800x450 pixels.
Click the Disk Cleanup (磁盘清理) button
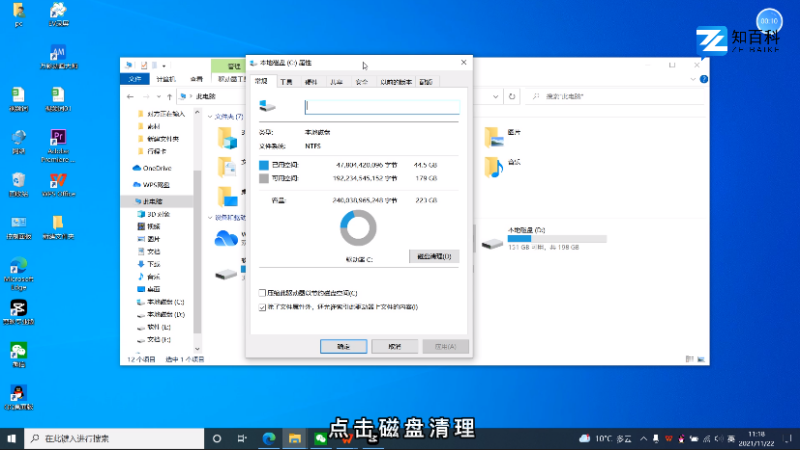click(433, 256)
